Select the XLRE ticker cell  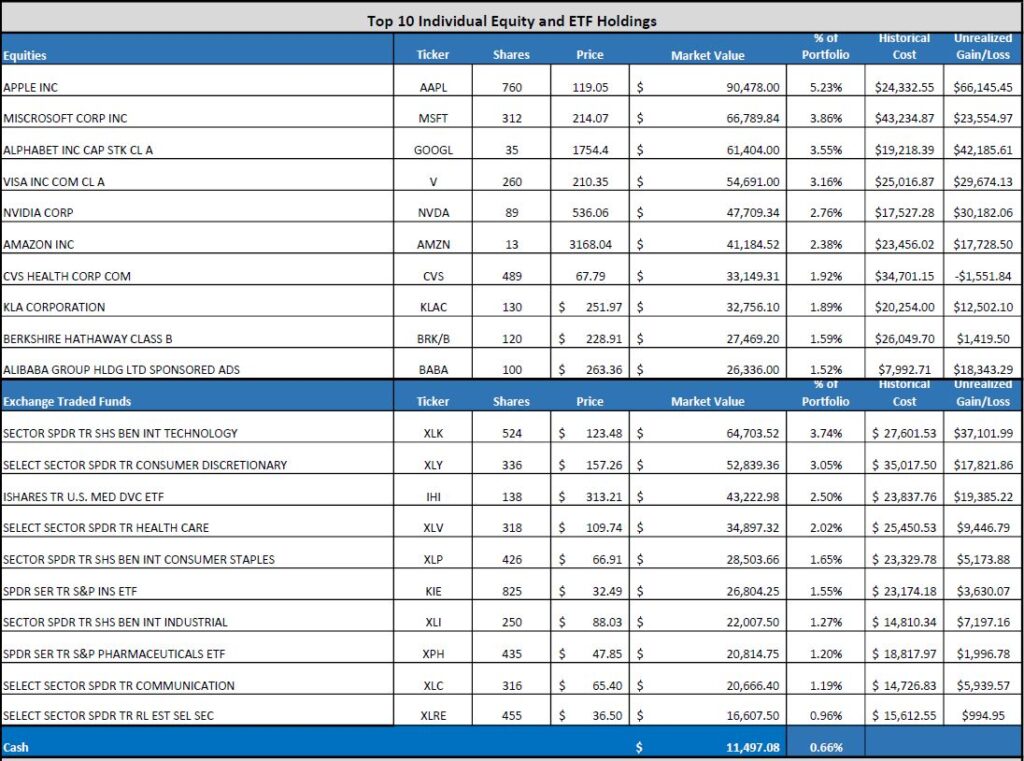tap(433, 710)
